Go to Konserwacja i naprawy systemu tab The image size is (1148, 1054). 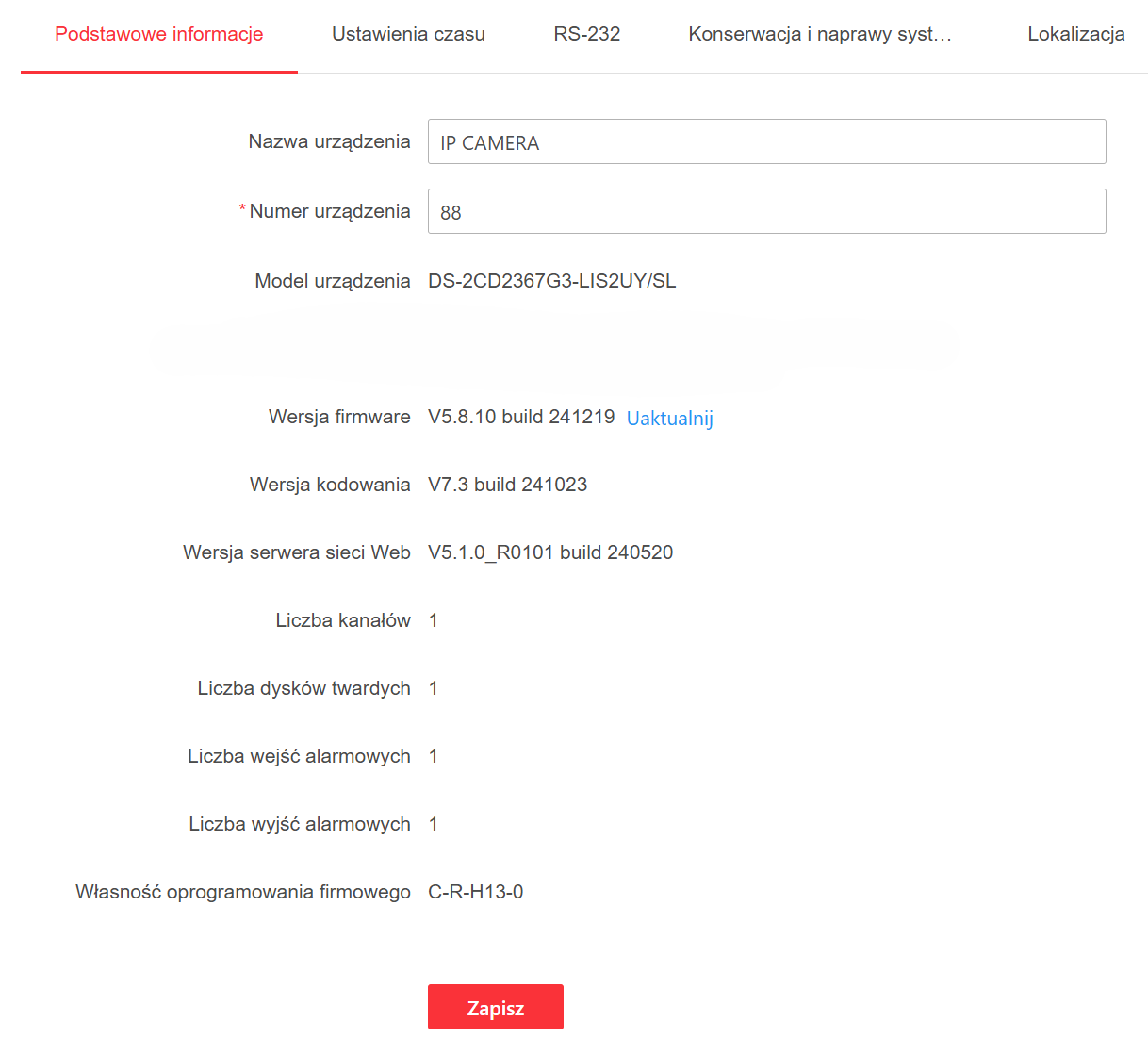(x=819, y=35)
